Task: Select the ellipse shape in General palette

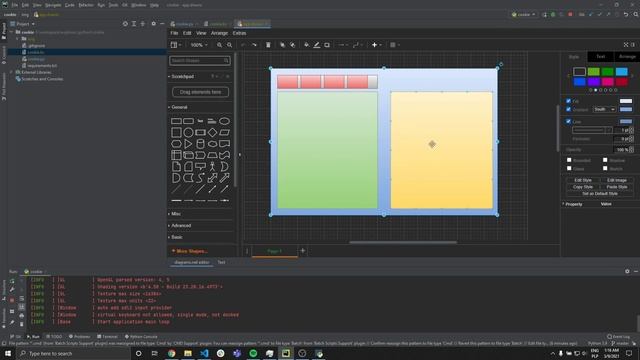Action: [x=224, y=121]
